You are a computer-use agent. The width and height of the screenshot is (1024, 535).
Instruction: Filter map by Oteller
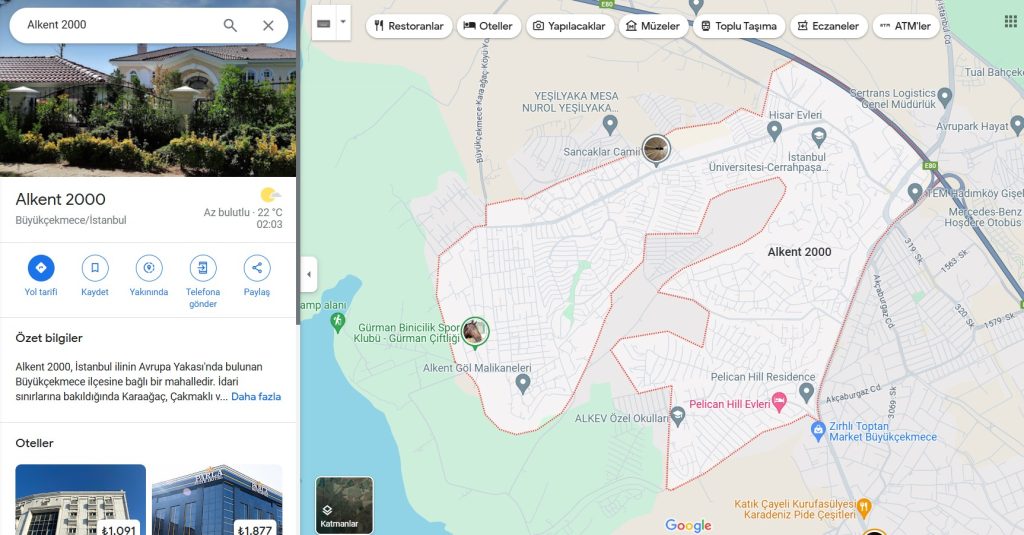(488, 26)
